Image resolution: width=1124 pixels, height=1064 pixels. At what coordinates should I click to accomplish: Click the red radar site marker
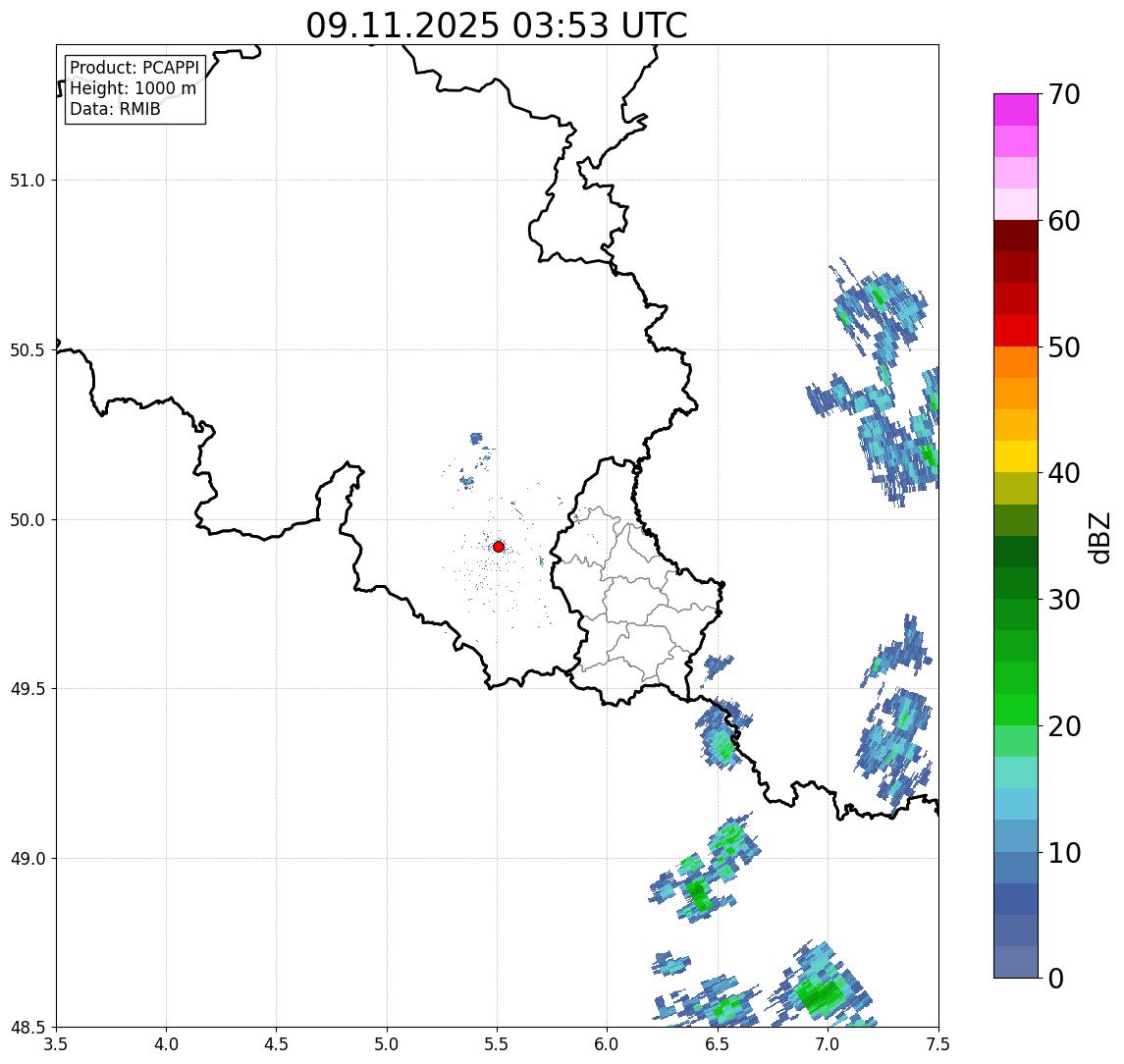click(x=499, y=547)
